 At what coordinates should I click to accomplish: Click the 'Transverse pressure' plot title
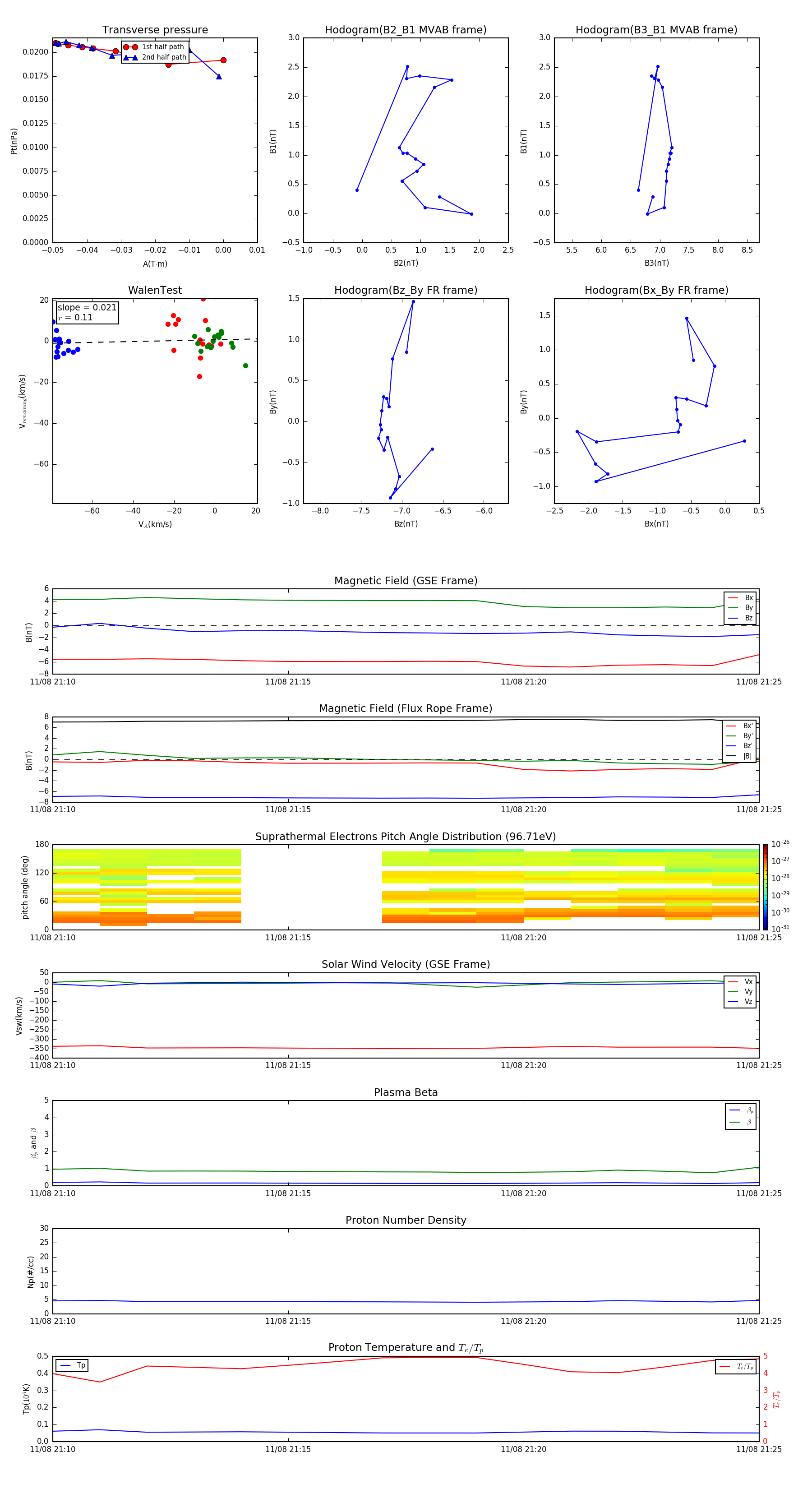coord(155,29)
